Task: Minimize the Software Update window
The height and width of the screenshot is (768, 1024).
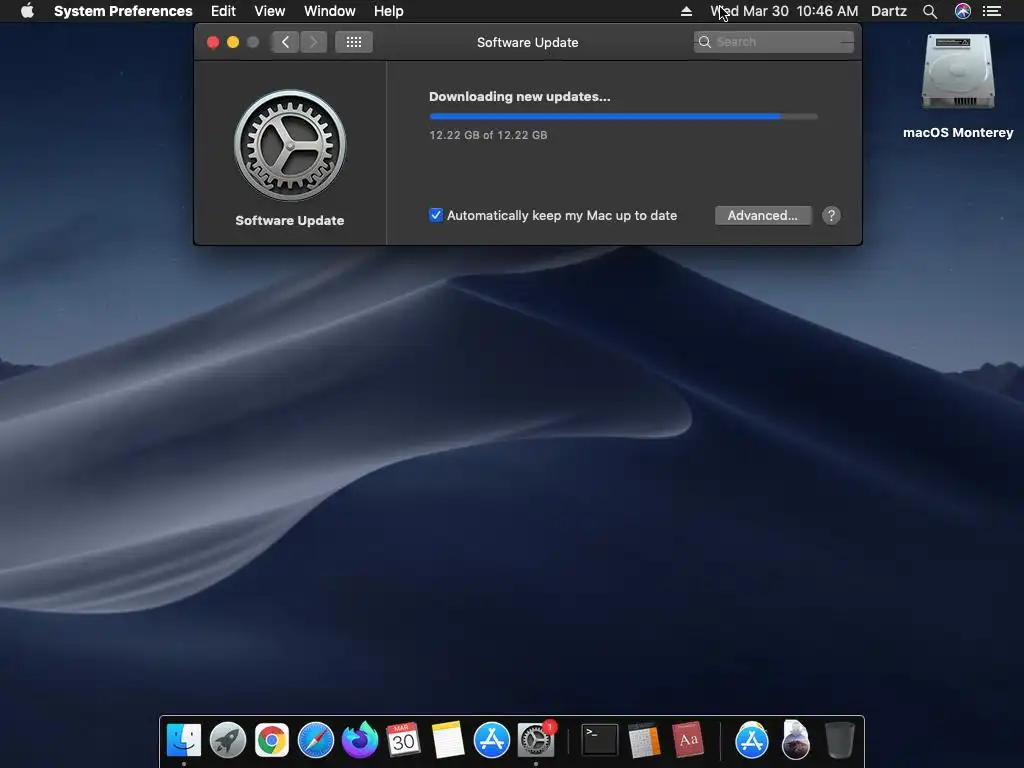Action: coord(232,42)
